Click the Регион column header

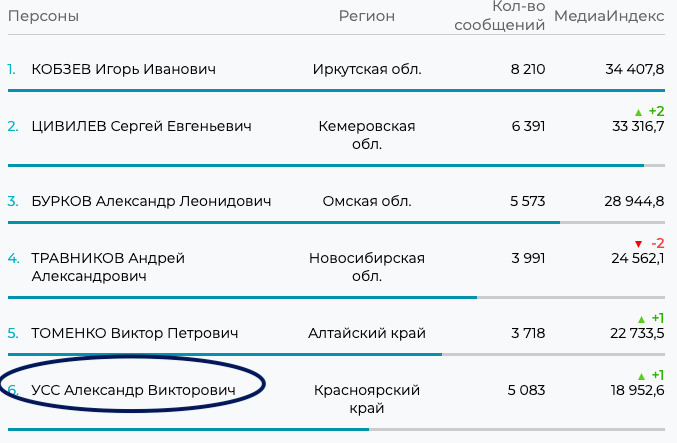pyautogui.click(x=367, y=16)
